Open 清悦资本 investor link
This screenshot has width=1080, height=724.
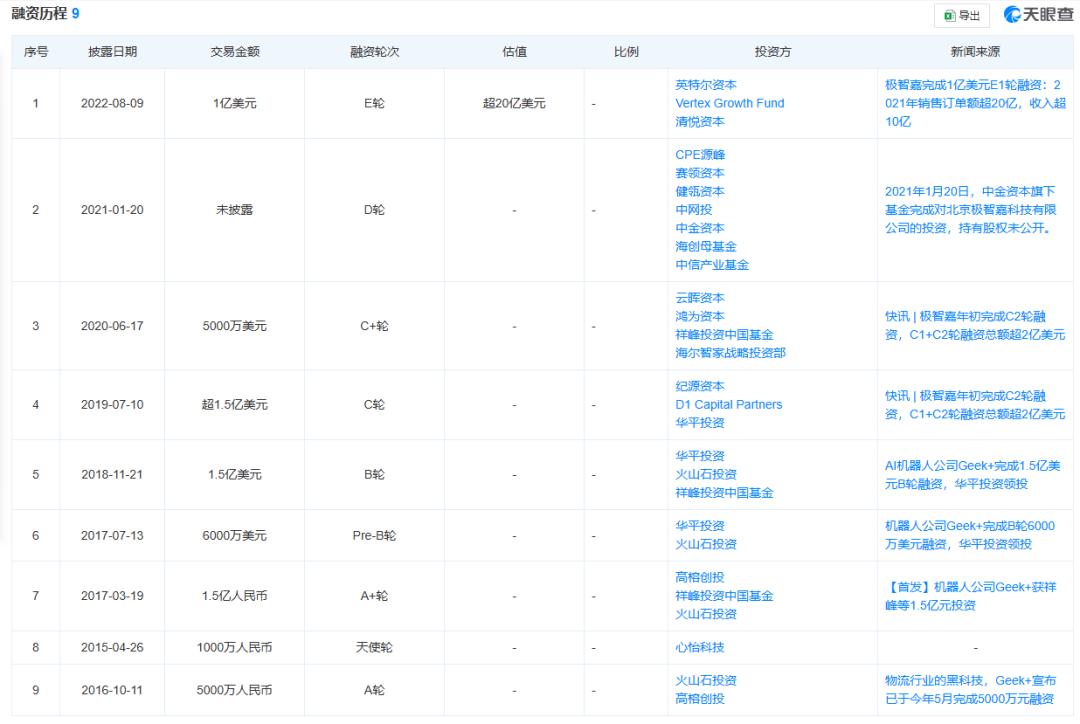[699, 121]
